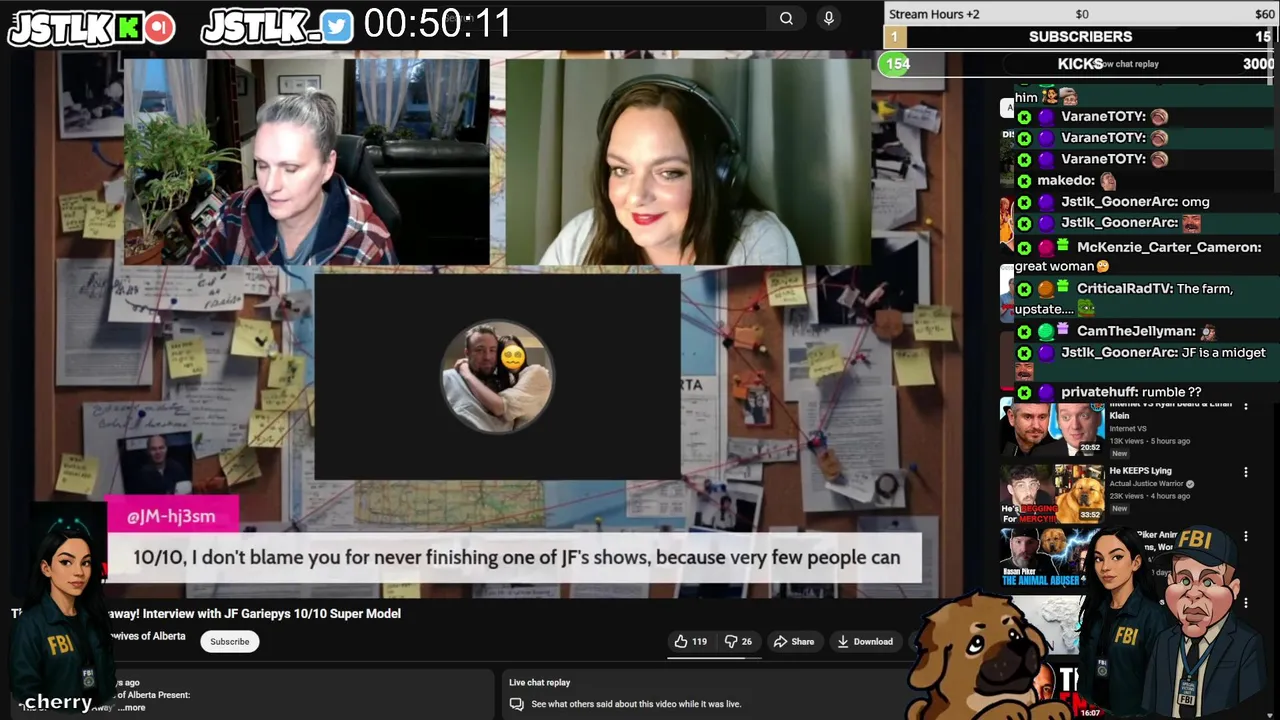Dislike the video with thumbs-down icon
The height and width of the screenshot is (720, 1280).
pyautogui.click(x=739, y=641)
